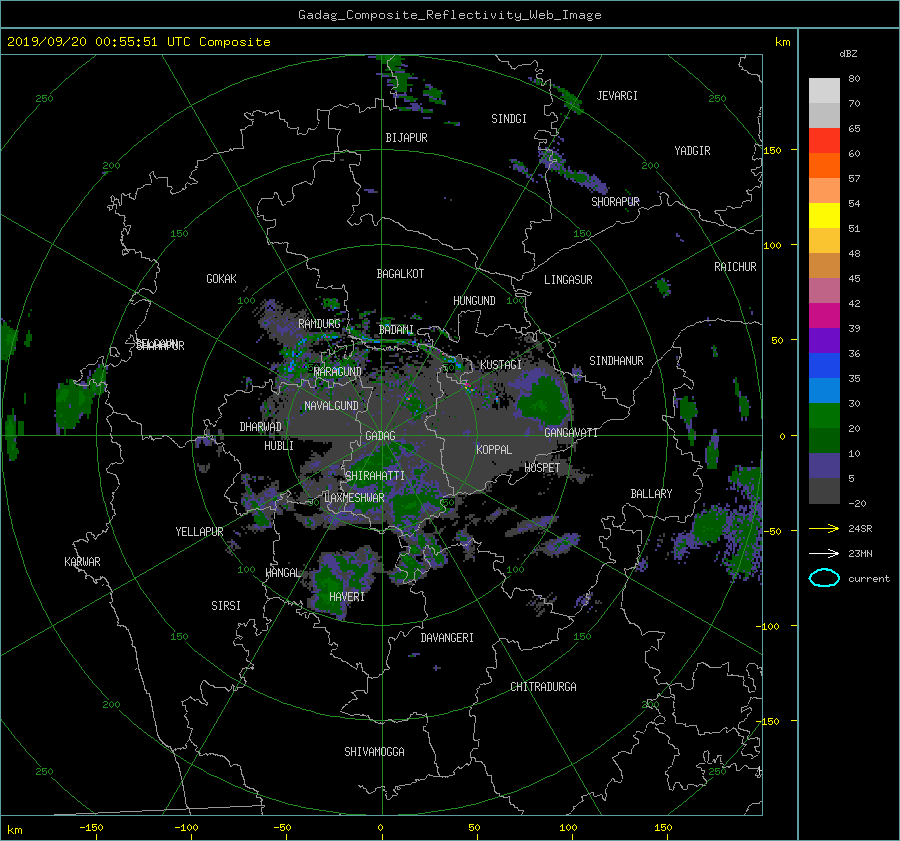
Task: Click the BADAMI city label
Action: (396, 330)
